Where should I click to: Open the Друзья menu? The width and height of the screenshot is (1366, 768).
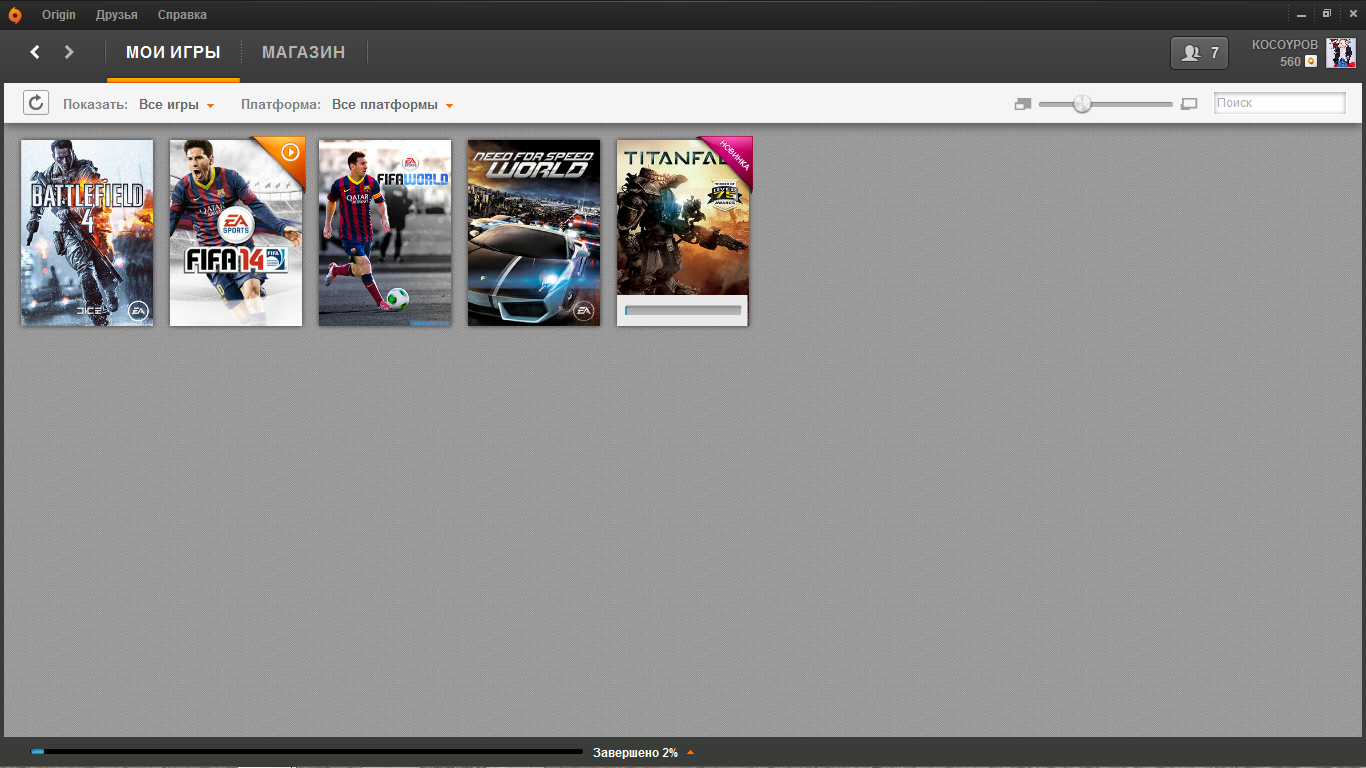[x=117, y=15]
